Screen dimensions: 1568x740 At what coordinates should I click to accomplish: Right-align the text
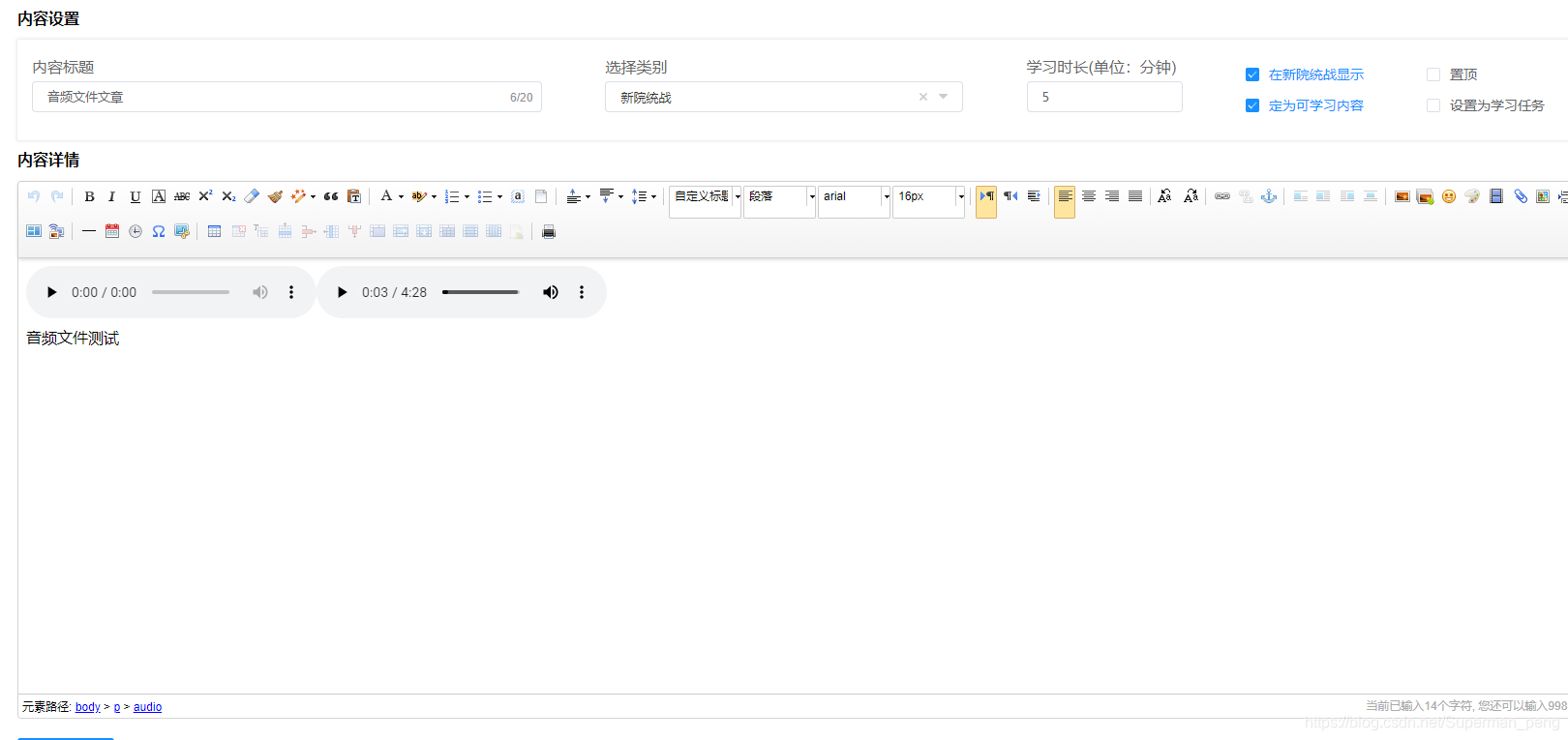(x=1112, y=196)
